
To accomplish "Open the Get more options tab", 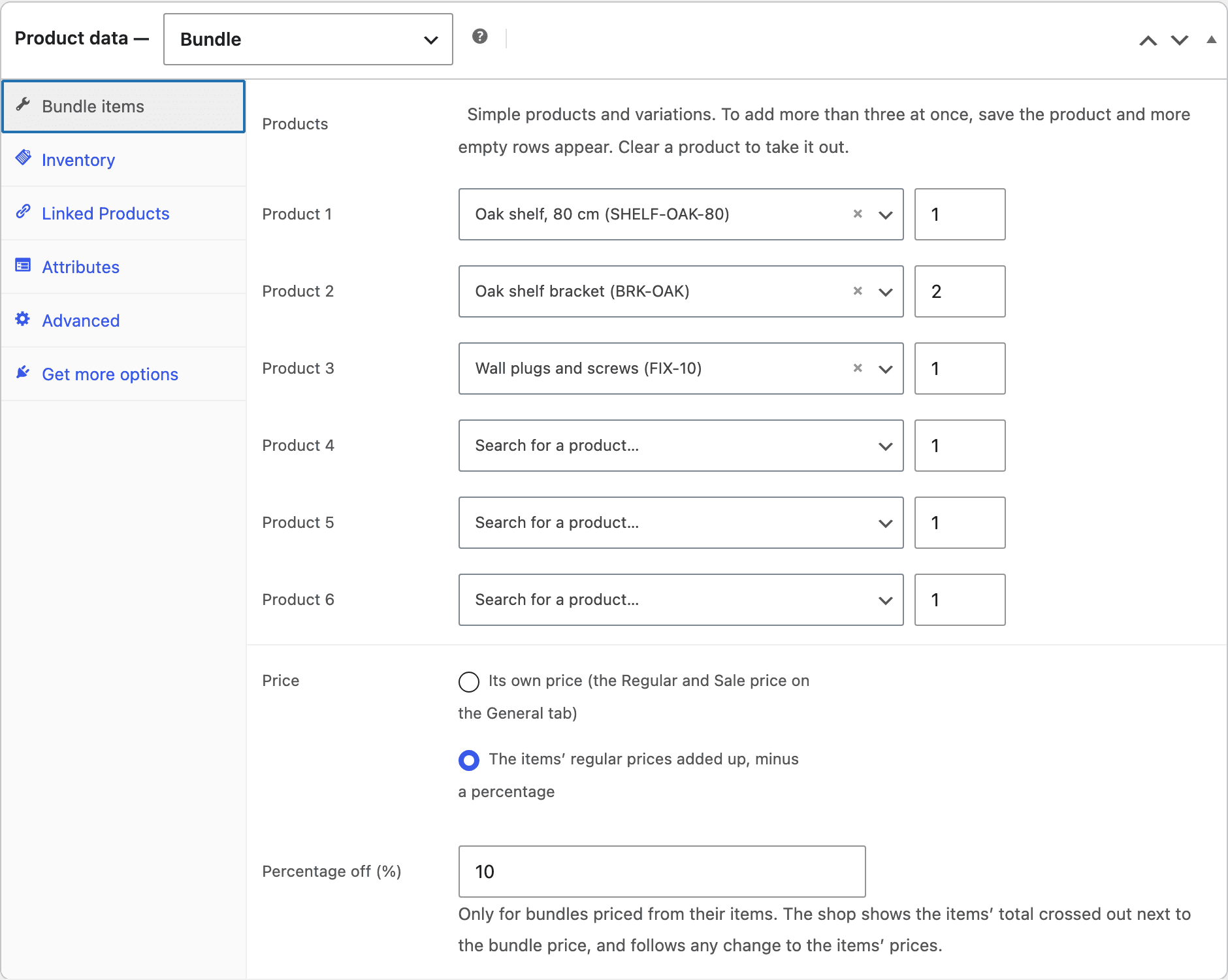I will (123, 374).
